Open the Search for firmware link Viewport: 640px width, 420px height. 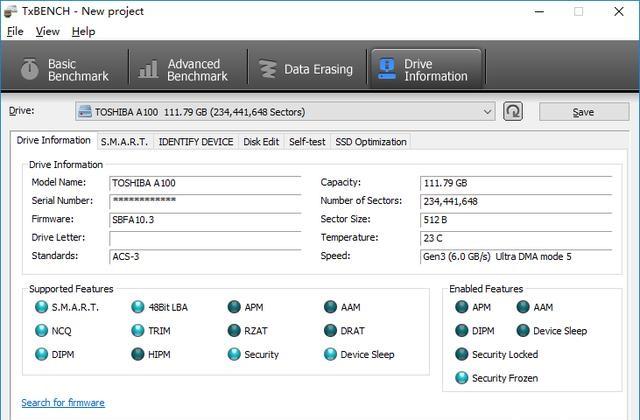pos(63,403)
